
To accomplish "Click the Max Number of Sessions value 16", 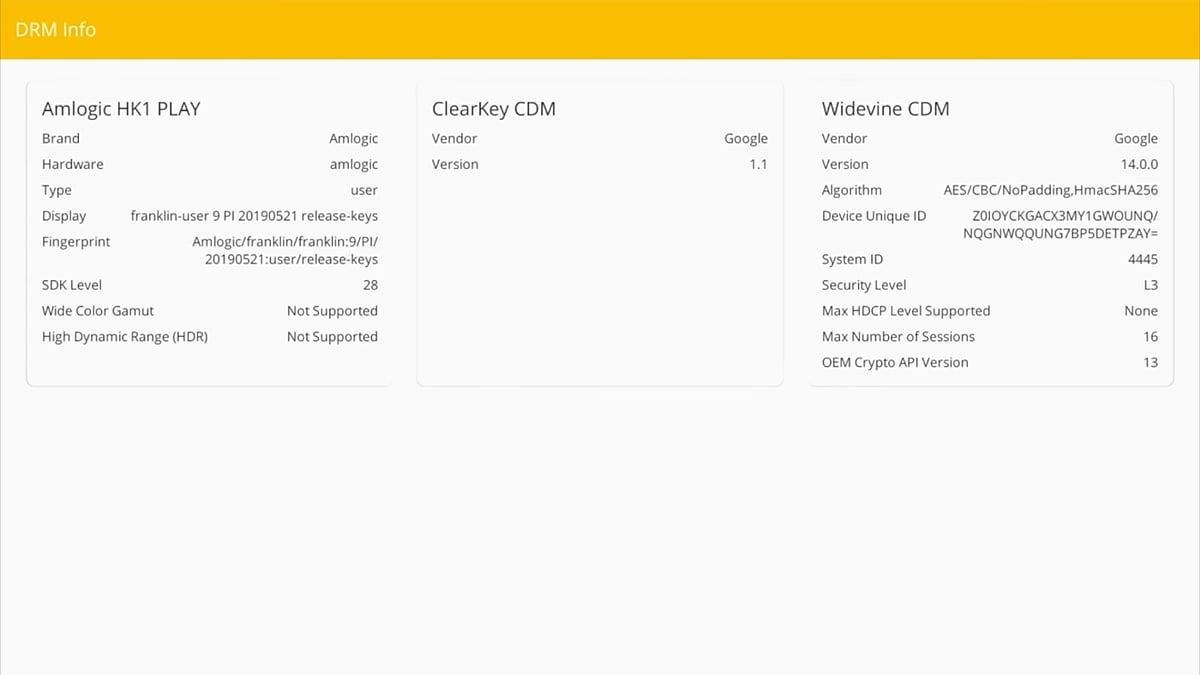I will tap(1151, 337).
